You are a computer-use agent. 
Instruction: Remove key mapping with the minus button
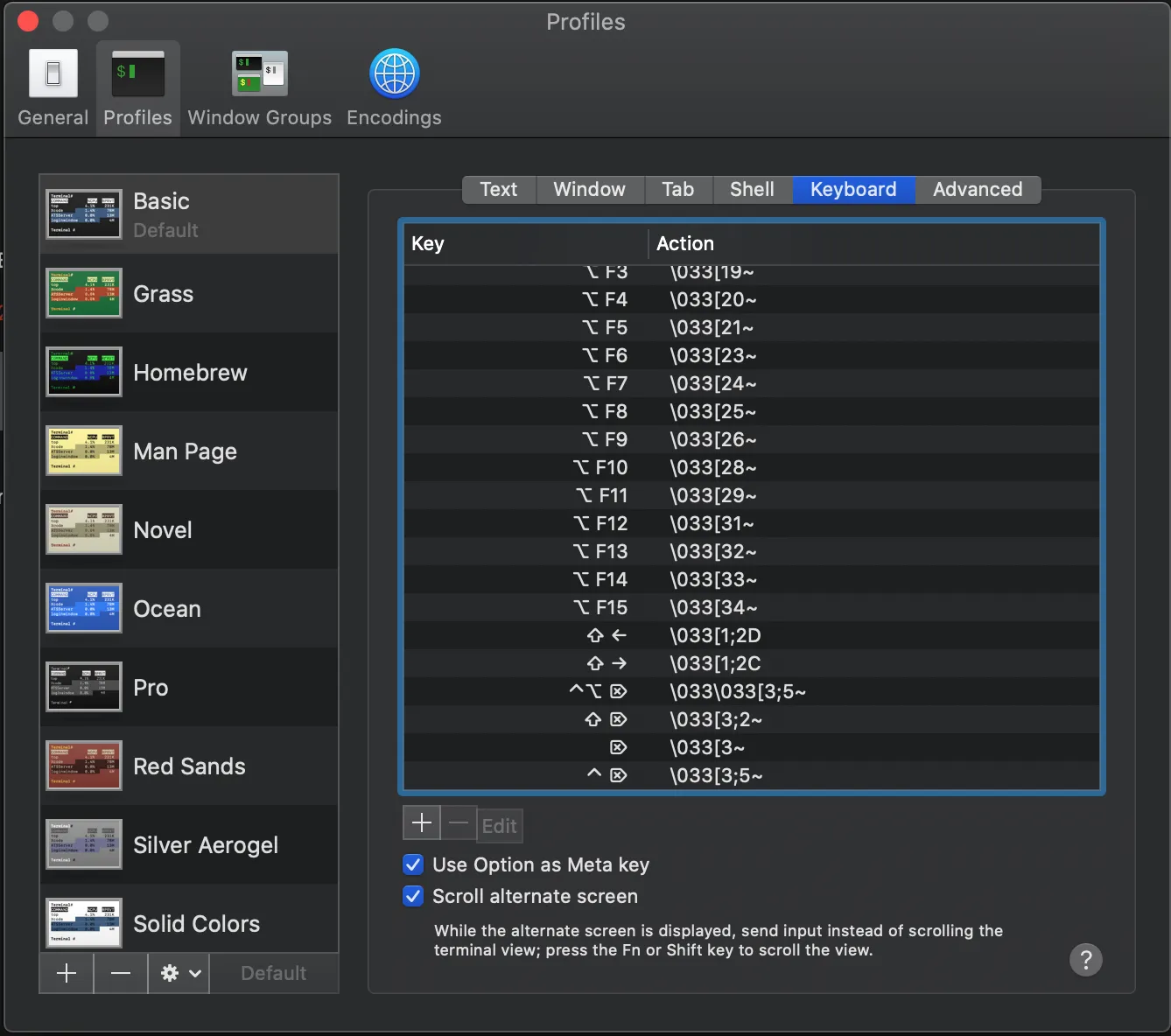click(459, 823)
